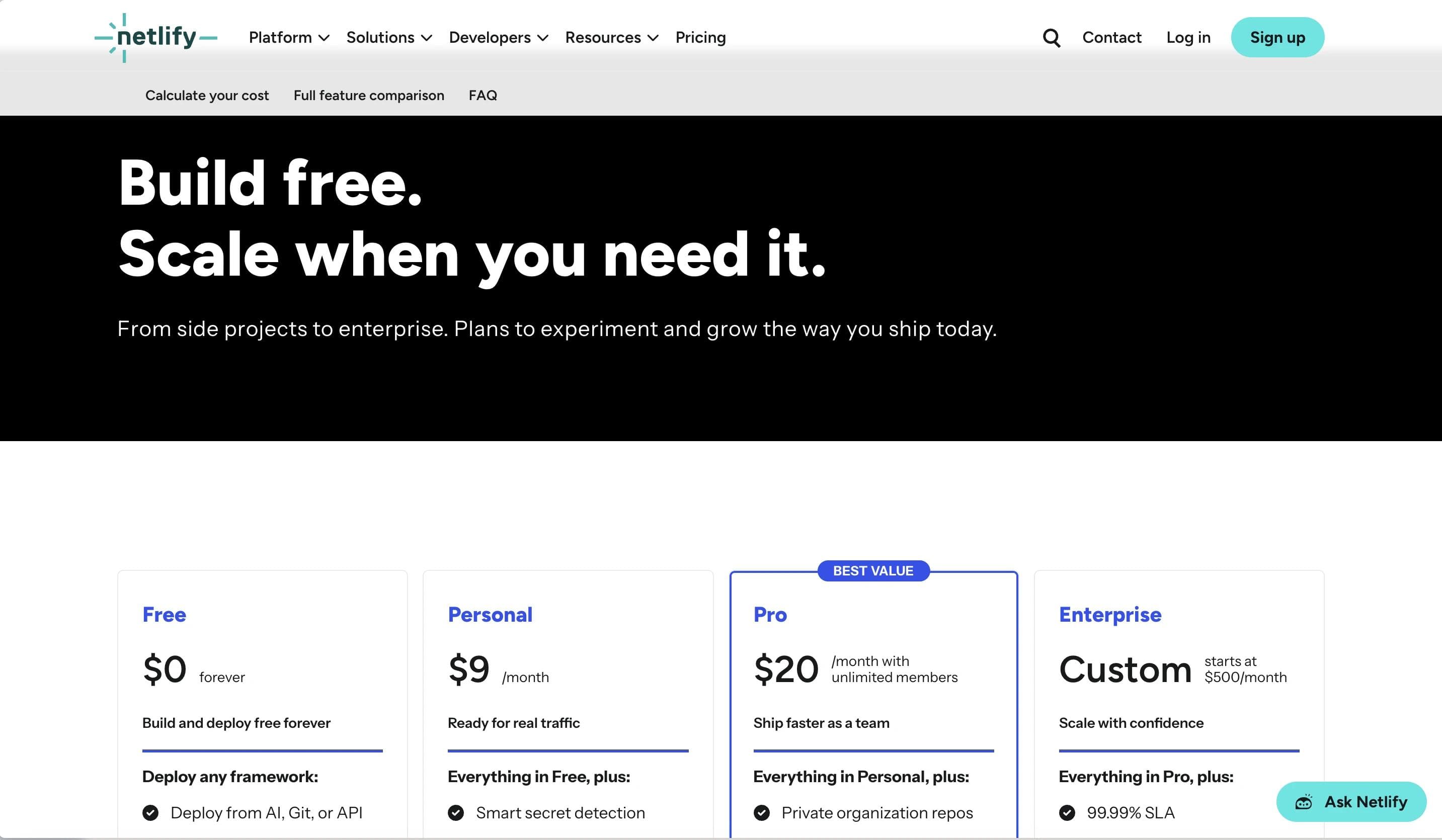Viewport: 1442px width, 840px height.
Task: Click 'Private organization repos' feature text
Action: coord(877,812)
